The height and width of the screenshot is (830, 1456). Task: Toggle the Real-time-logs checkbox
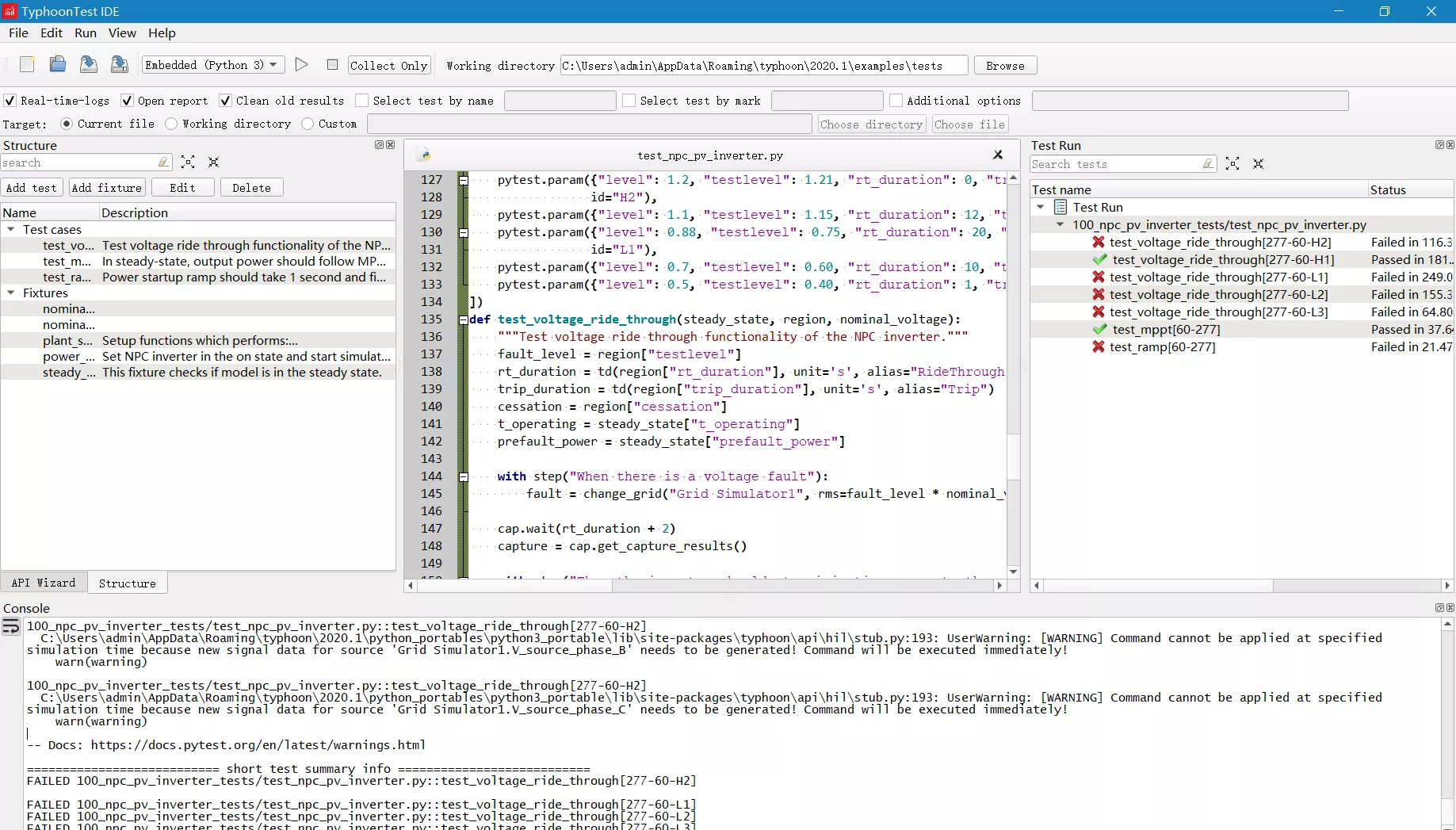tap(10, 101)
